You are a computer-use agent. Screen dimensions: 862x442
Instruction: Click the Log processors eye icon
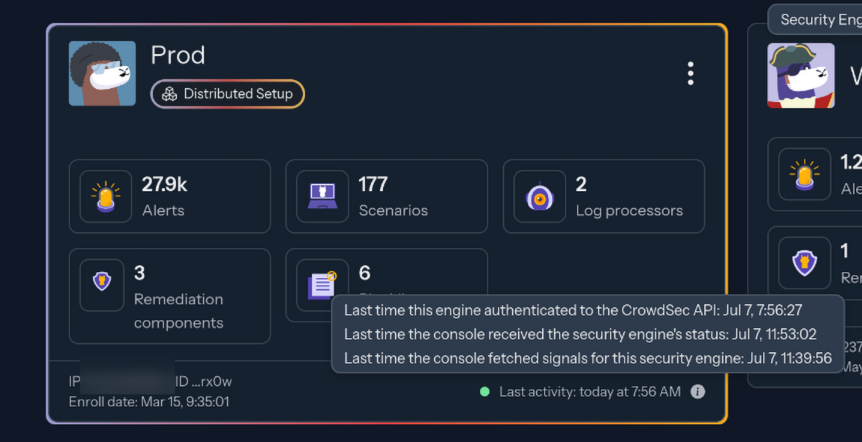click(539, 196)
